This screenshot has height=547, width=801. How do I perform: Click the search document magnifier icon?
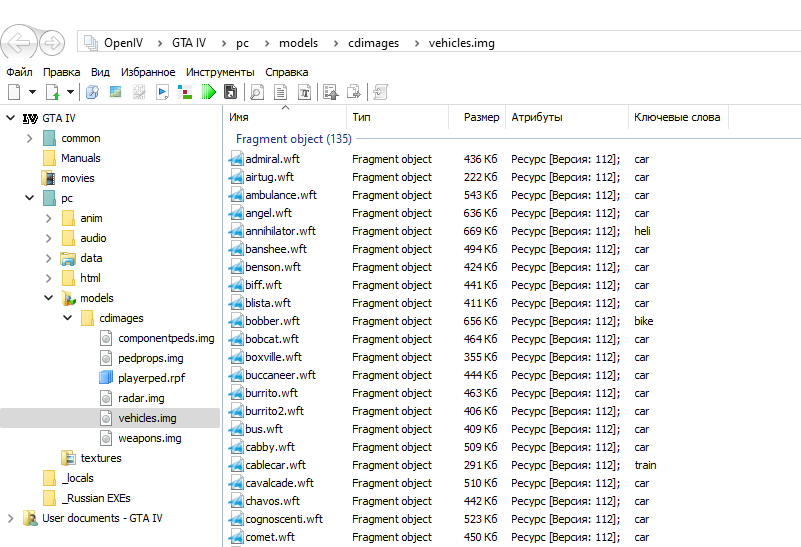point(257,92)
